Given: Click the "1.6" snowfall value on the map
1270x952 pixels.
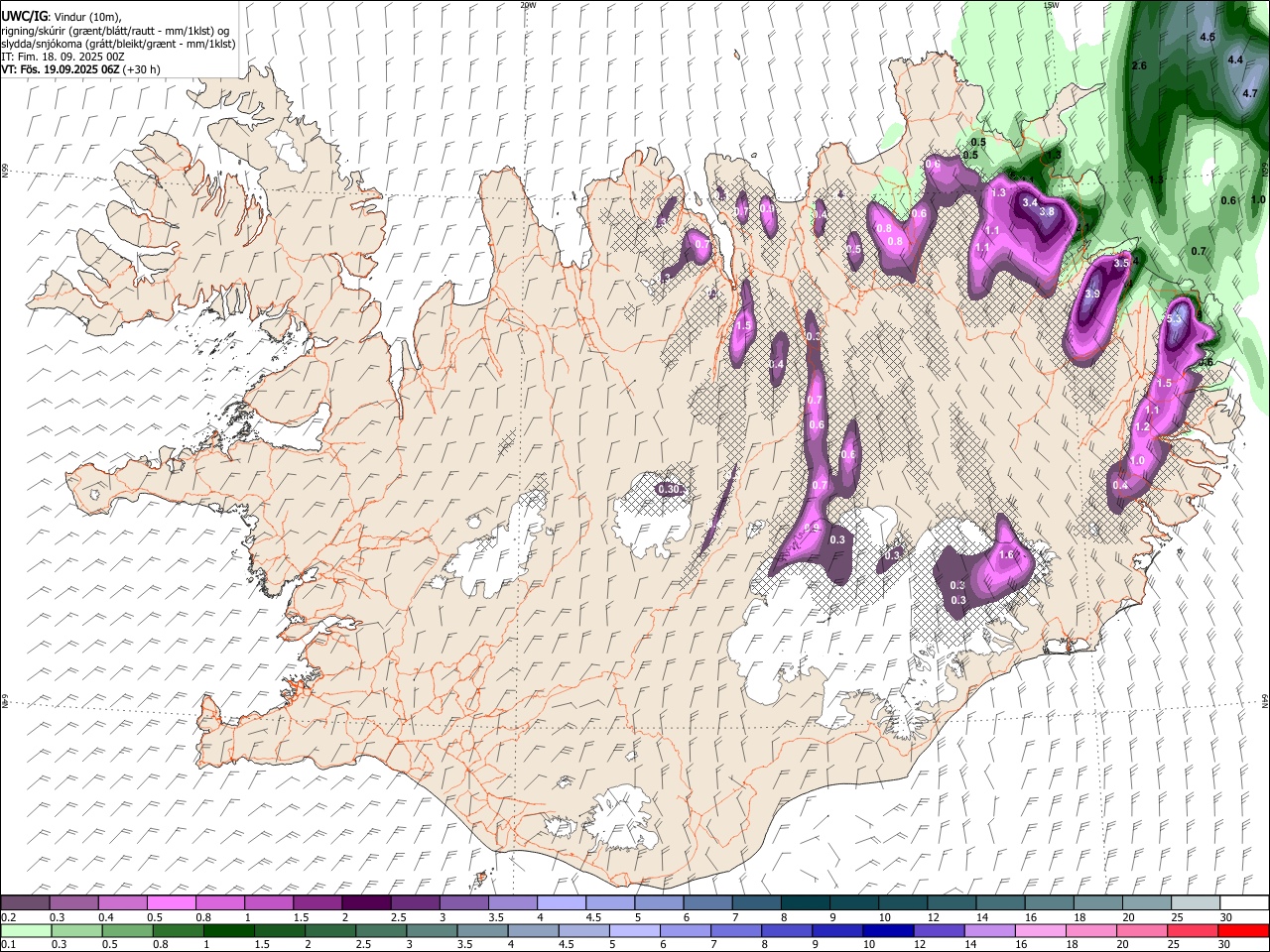Looking at the screenshot, I should click(1007, 554).
